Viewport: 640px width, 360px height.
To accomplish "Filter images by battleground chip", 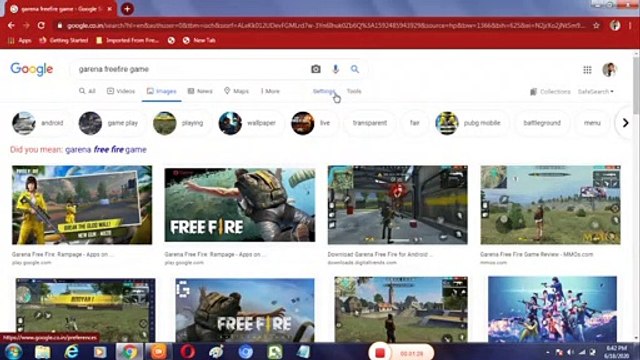I will 542,123.
